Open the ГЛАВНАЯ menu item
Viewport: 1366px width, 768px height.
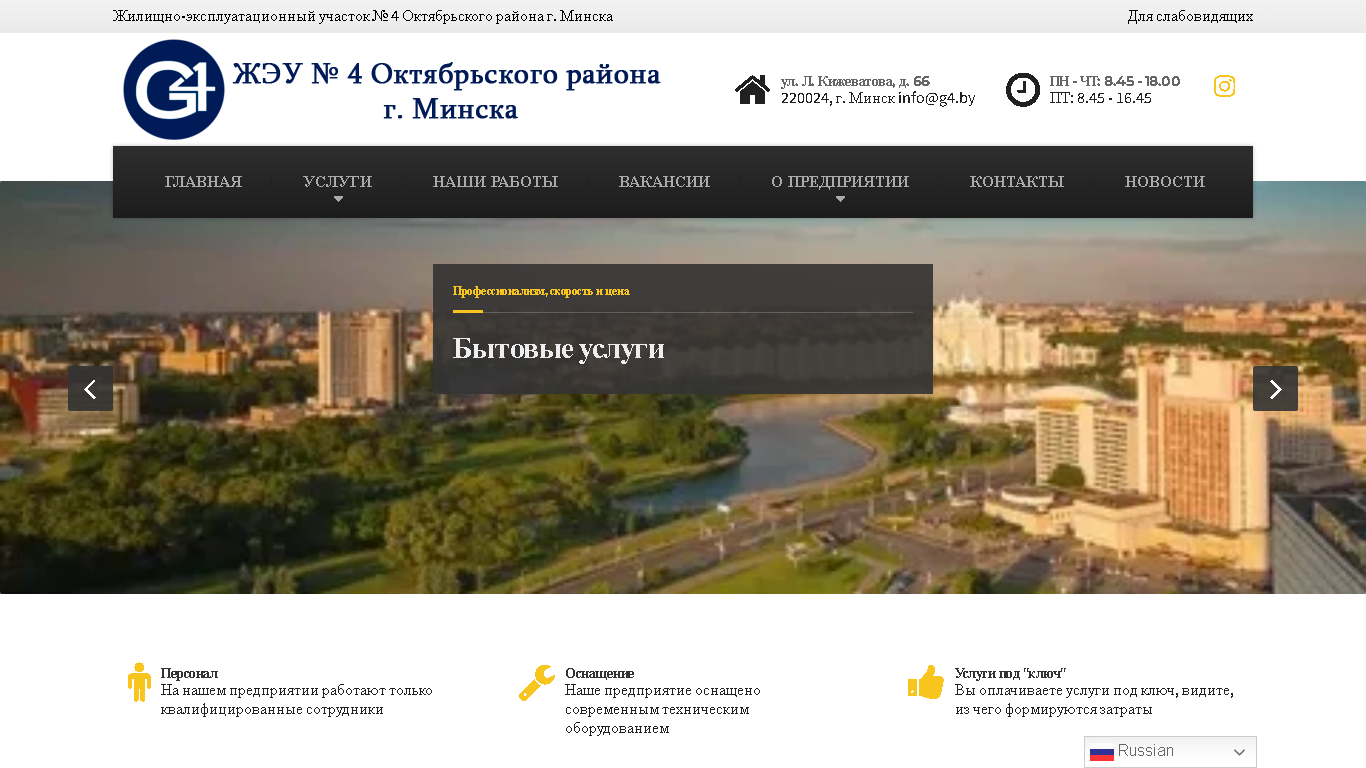click(203, 182)
